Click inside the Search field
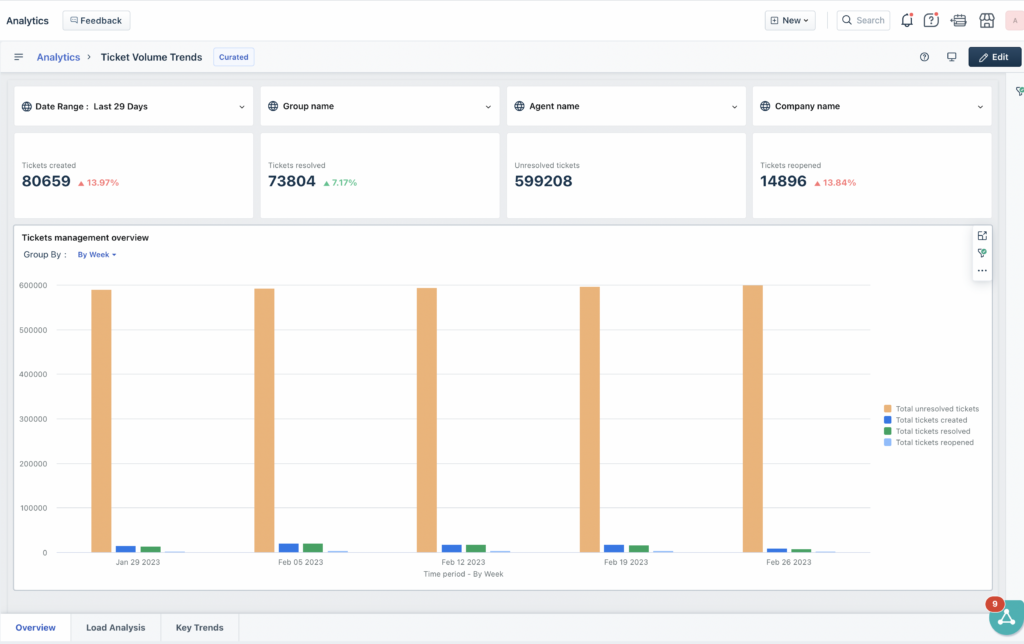Viewport: 1024px width, 644px height. [x=863, y=20]
